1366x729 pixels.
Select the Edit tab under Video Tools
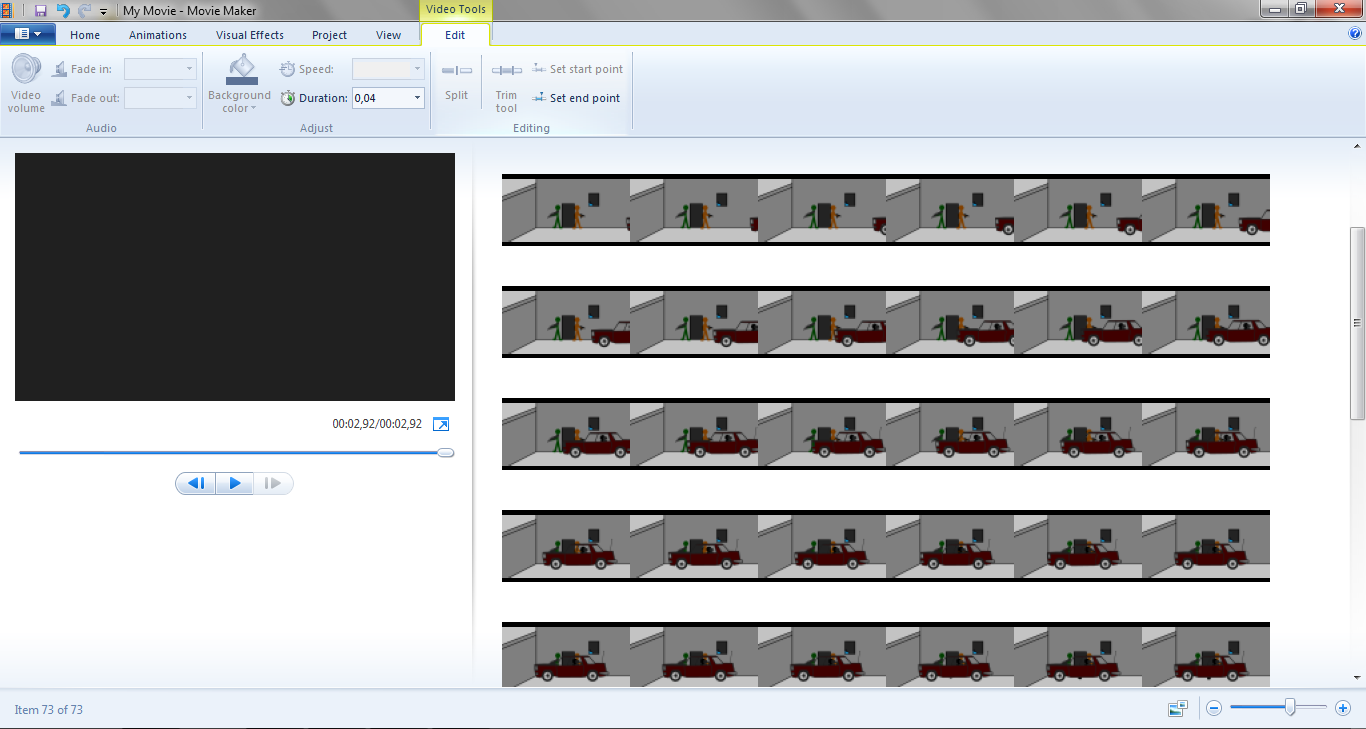tap(455, 35)
